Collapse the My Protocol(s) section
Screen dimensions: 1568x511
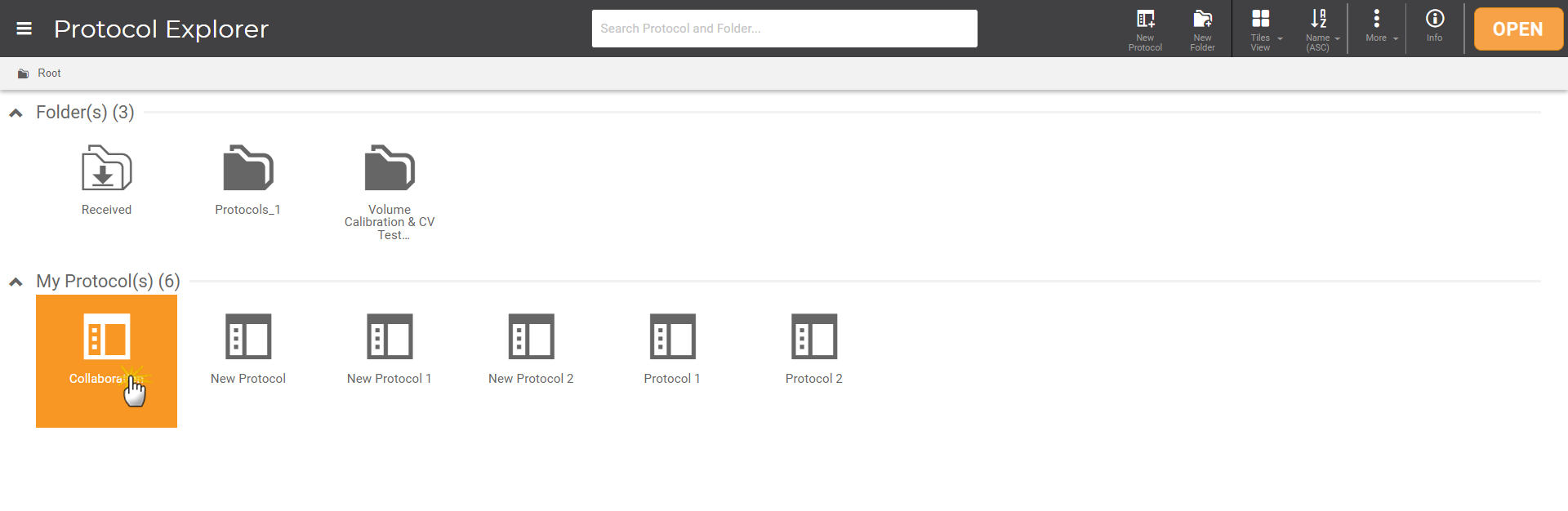click(x=16, y=282)
